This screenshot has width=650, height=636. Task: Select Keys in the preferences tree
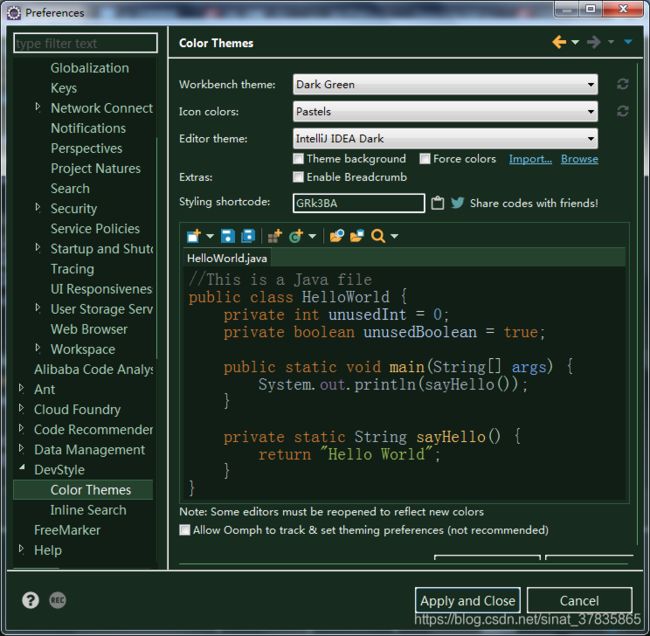[x=64, y=88]
